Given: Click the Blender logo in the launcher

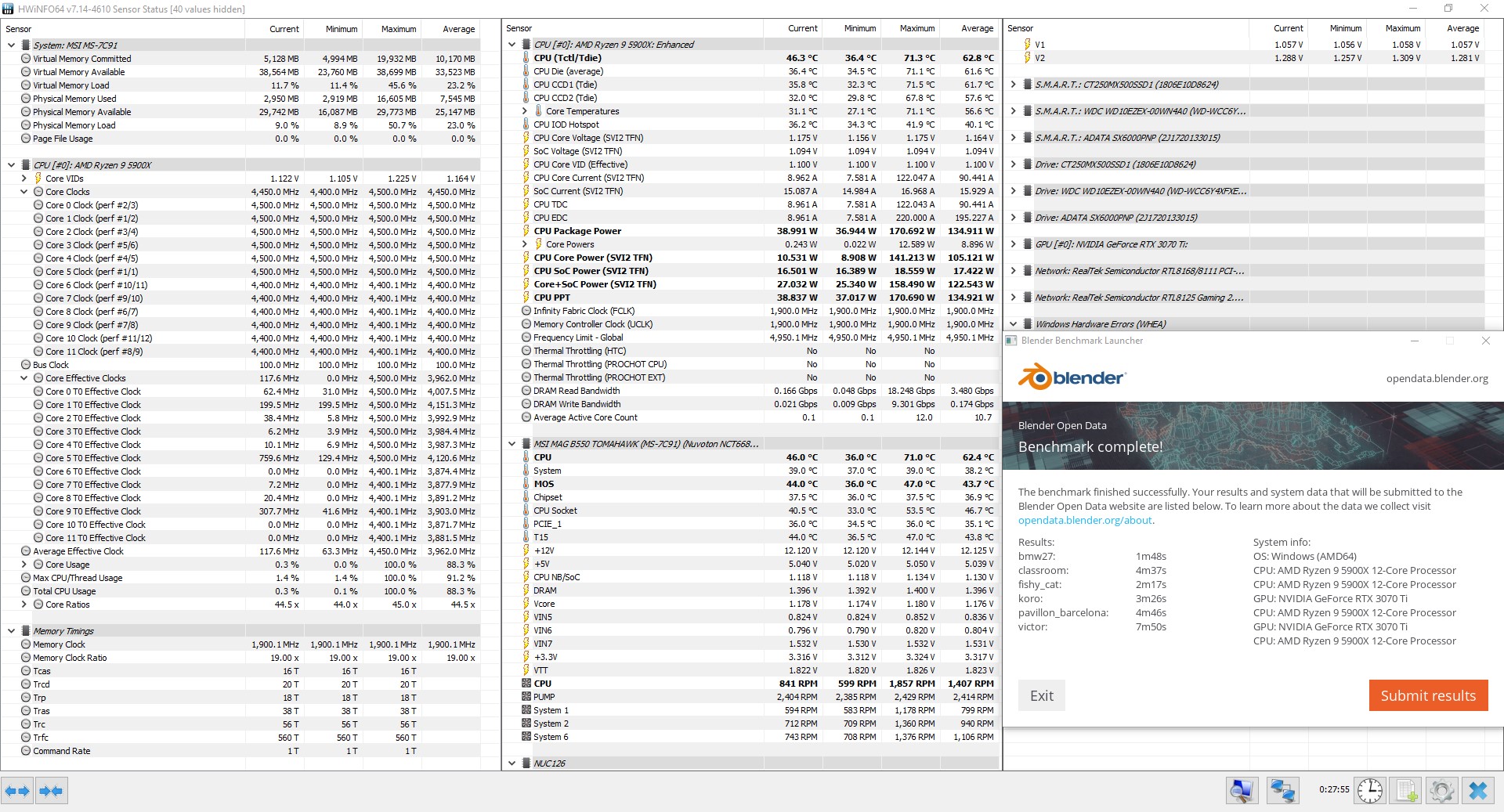Looking at the screenshot, I should [x=1071, y=377].
